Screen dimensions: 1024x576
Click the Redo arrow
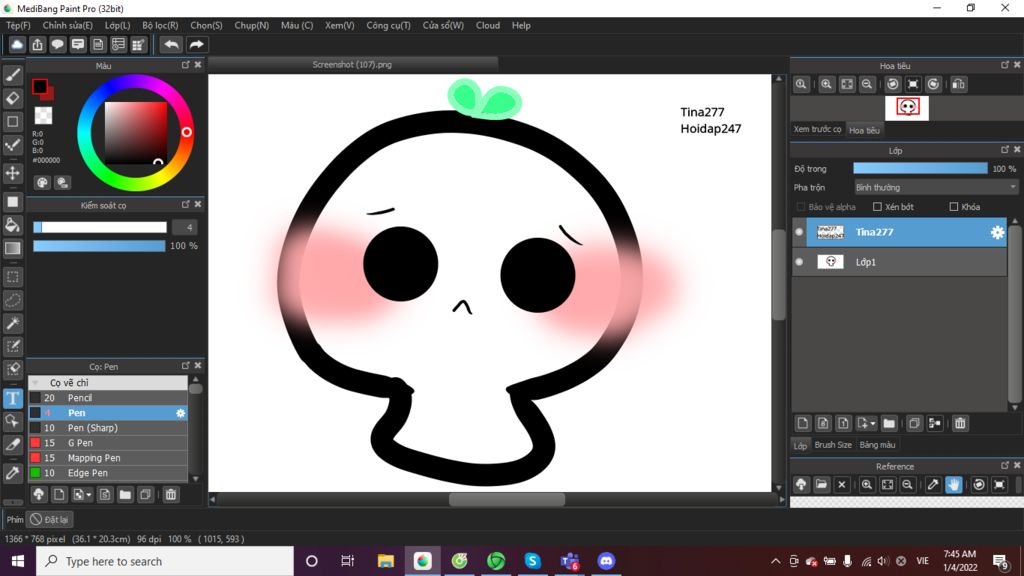196,44
